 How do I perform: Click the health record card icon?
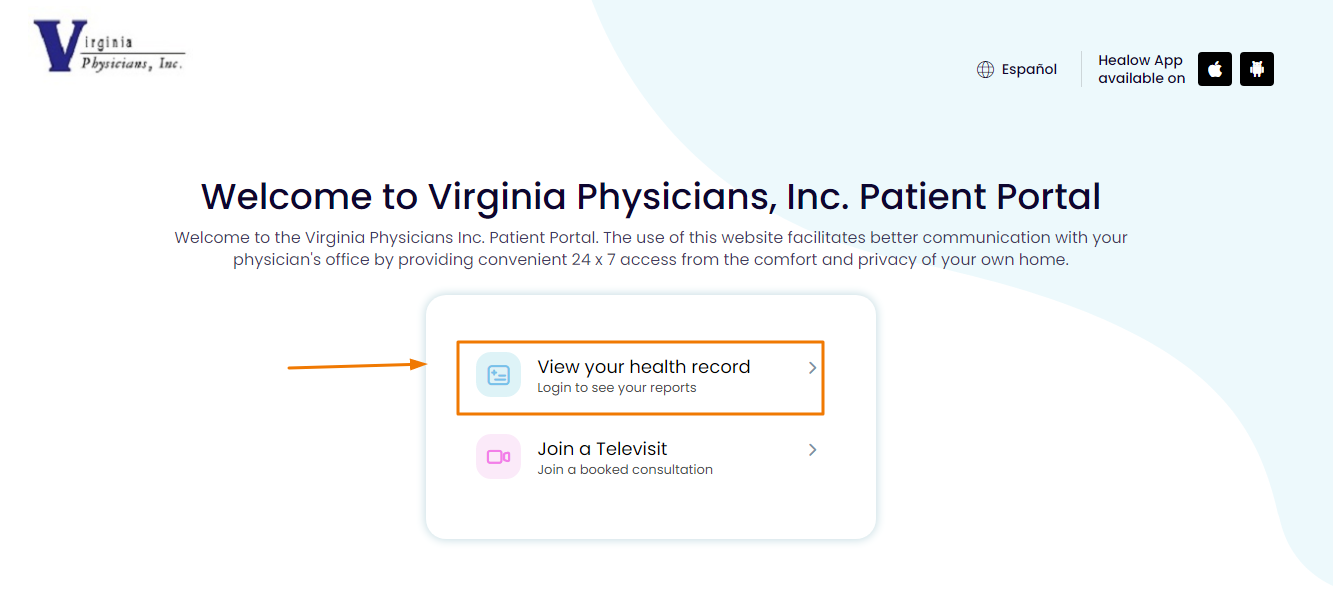pyautogui.click(x=498, y=373)
